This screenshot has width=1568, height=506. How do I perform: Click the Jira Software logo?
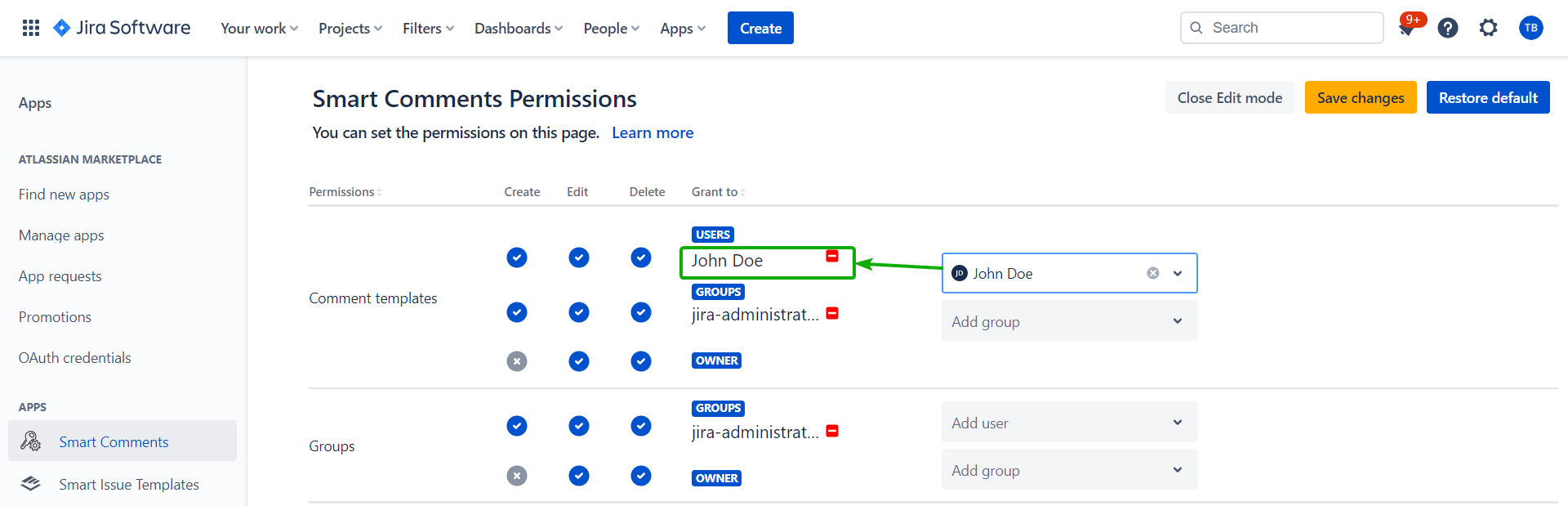point(122,28)
